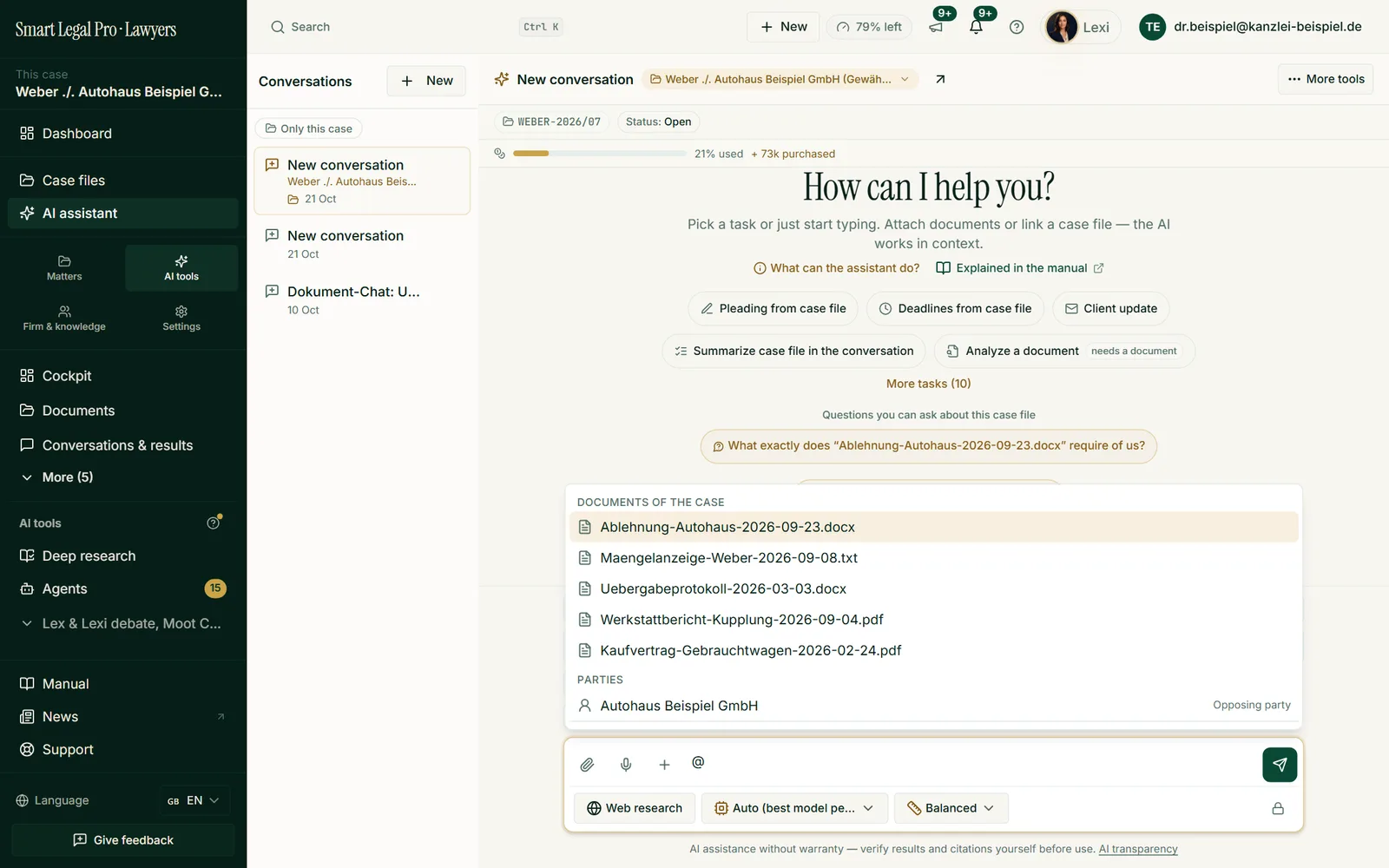Open the Balanced mode dropdown
Viewport: 1389px width, 868px height.
951,808
